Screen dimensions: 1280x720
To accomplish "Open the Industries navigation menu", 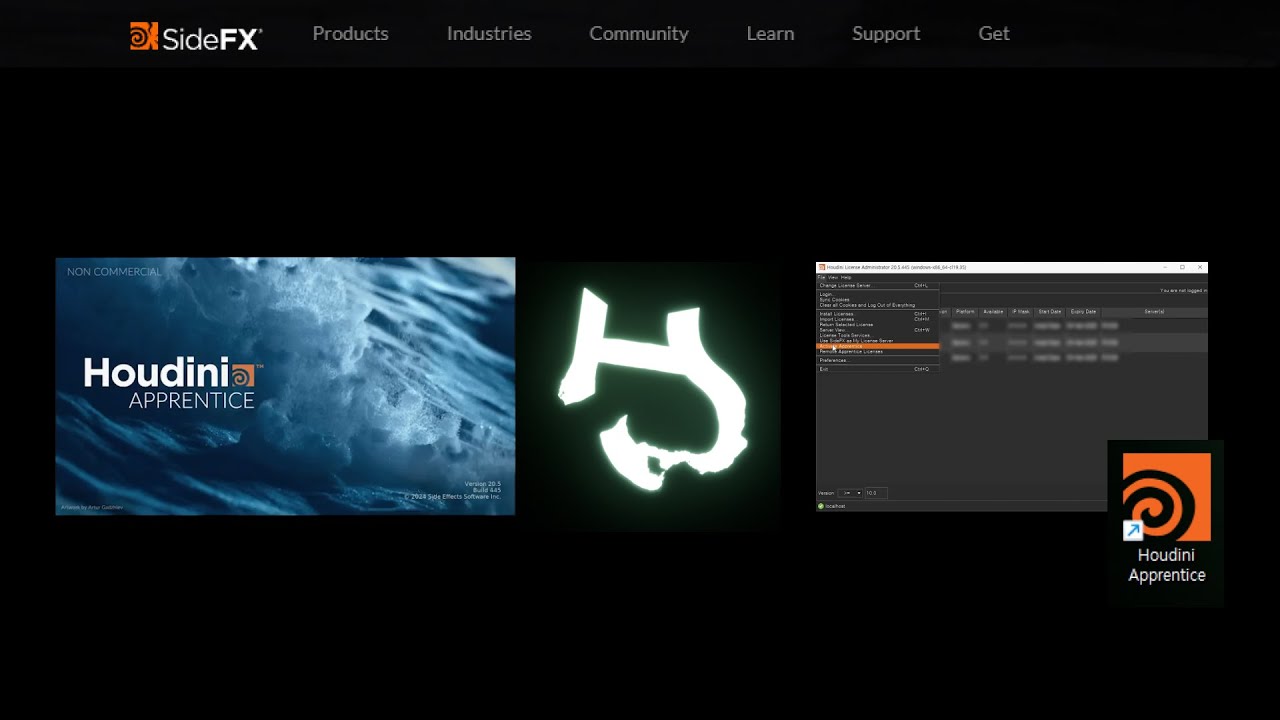I will click(489, 33).
